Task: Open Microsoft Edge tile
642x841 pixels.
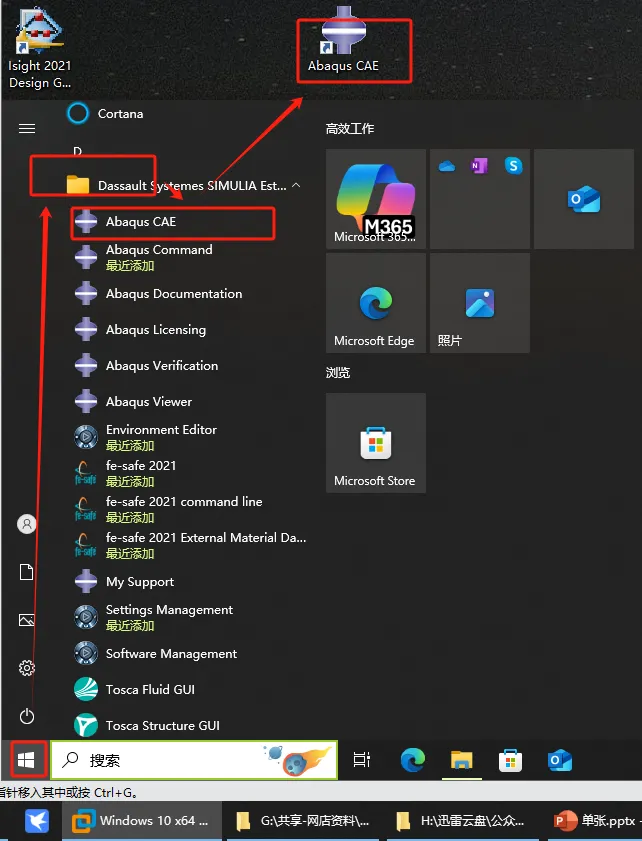Action: tap(375, 303)
